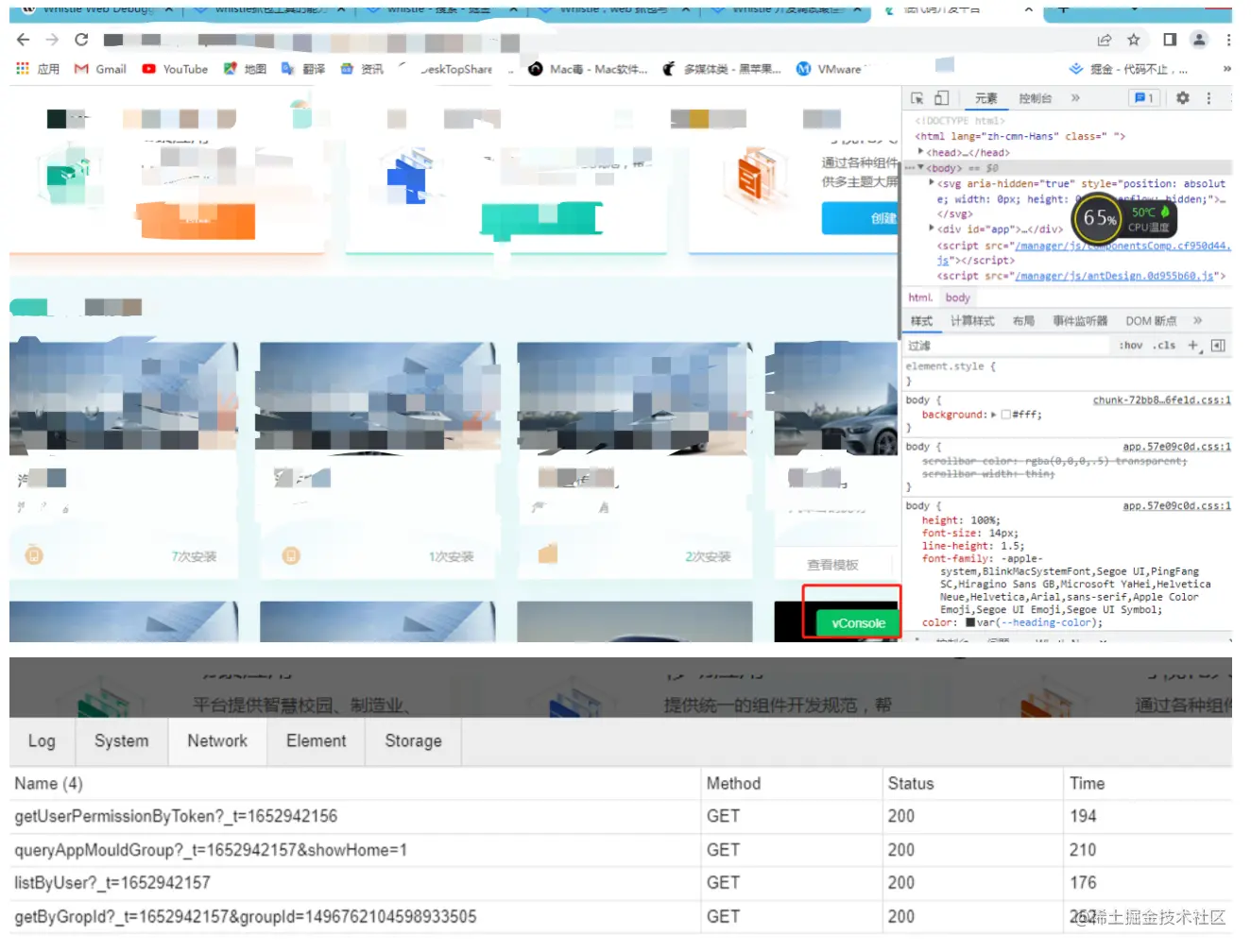Open DevTools settings gear
1251x952 pixels.
(x=1183, y=98)
